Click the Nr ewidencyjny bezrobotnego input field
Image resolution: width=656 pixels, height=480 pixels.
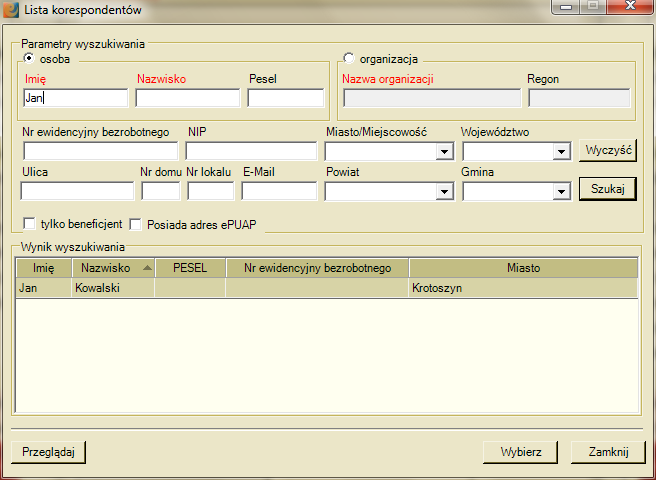101,151
